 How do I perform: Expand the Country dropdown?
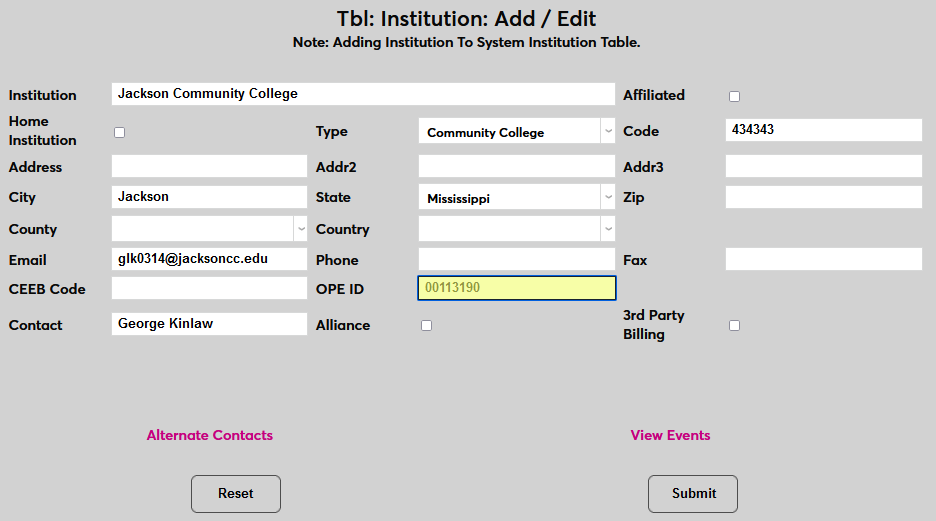(516, 229)
